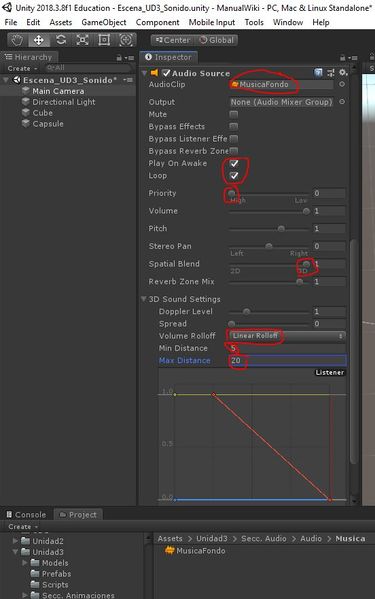Click the Volume slider handle
Viewport: 375px width, 599px height.
306,211
